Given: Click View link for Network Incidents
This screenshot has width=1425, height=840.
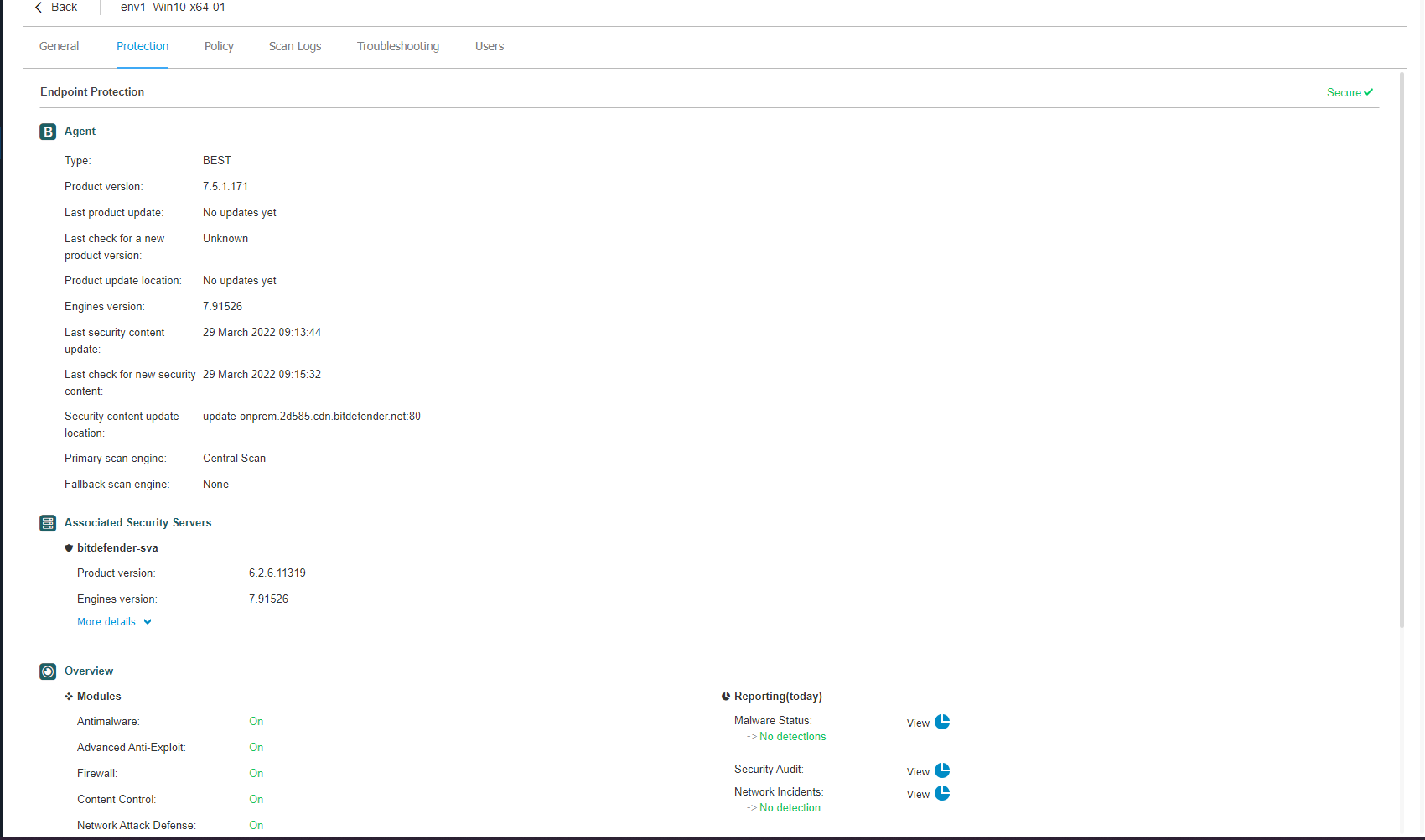Looking at the screenshot, I should 918,795.
